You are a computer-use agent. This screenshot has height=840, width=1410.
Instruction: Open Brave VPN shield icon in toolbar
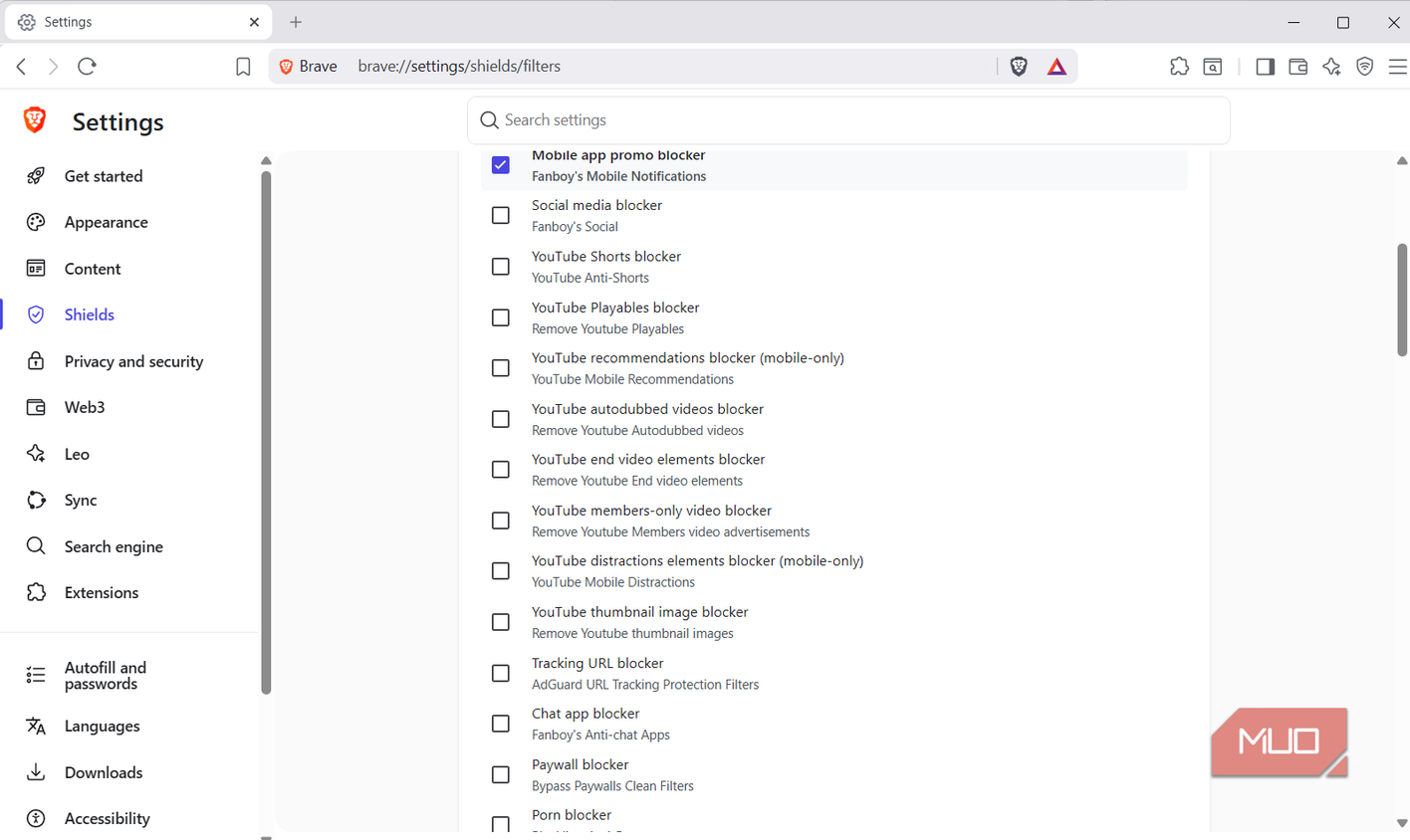1364,67
